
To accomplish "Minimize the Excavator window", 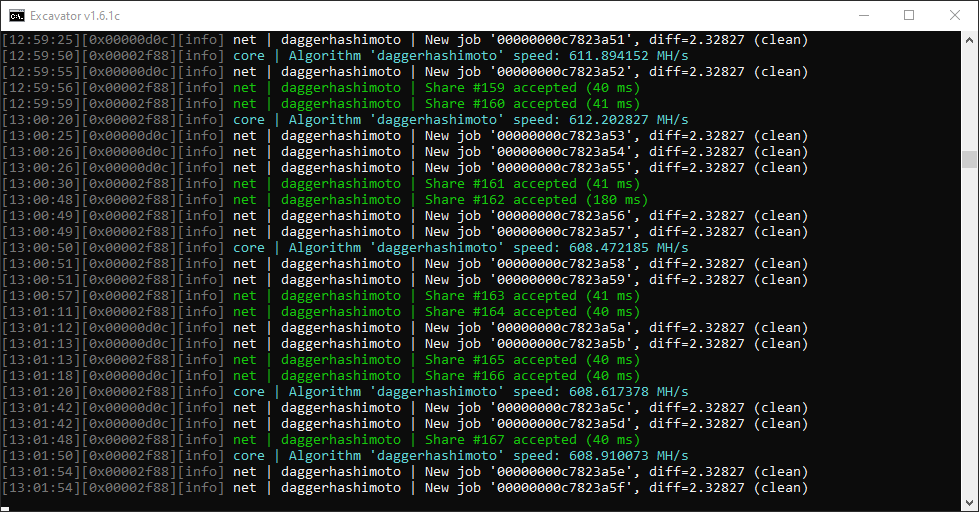I will 864,16.
